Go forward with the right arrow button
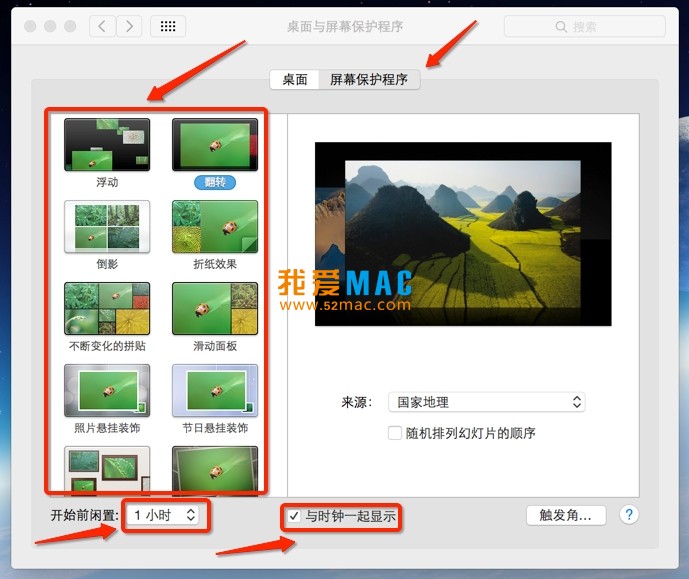 click(129, 26)
